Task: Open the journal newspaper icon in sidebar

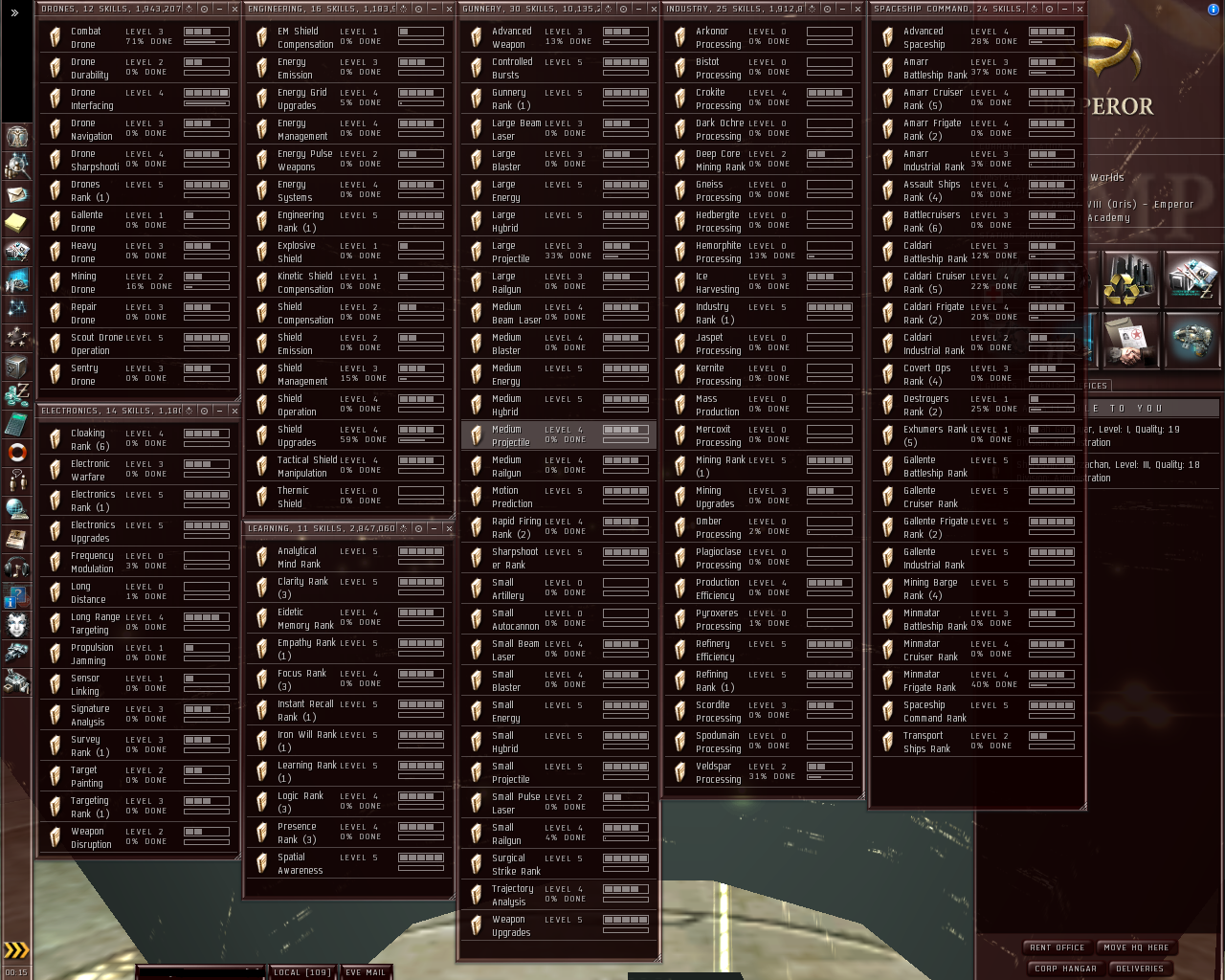Action: pos(16,538)
